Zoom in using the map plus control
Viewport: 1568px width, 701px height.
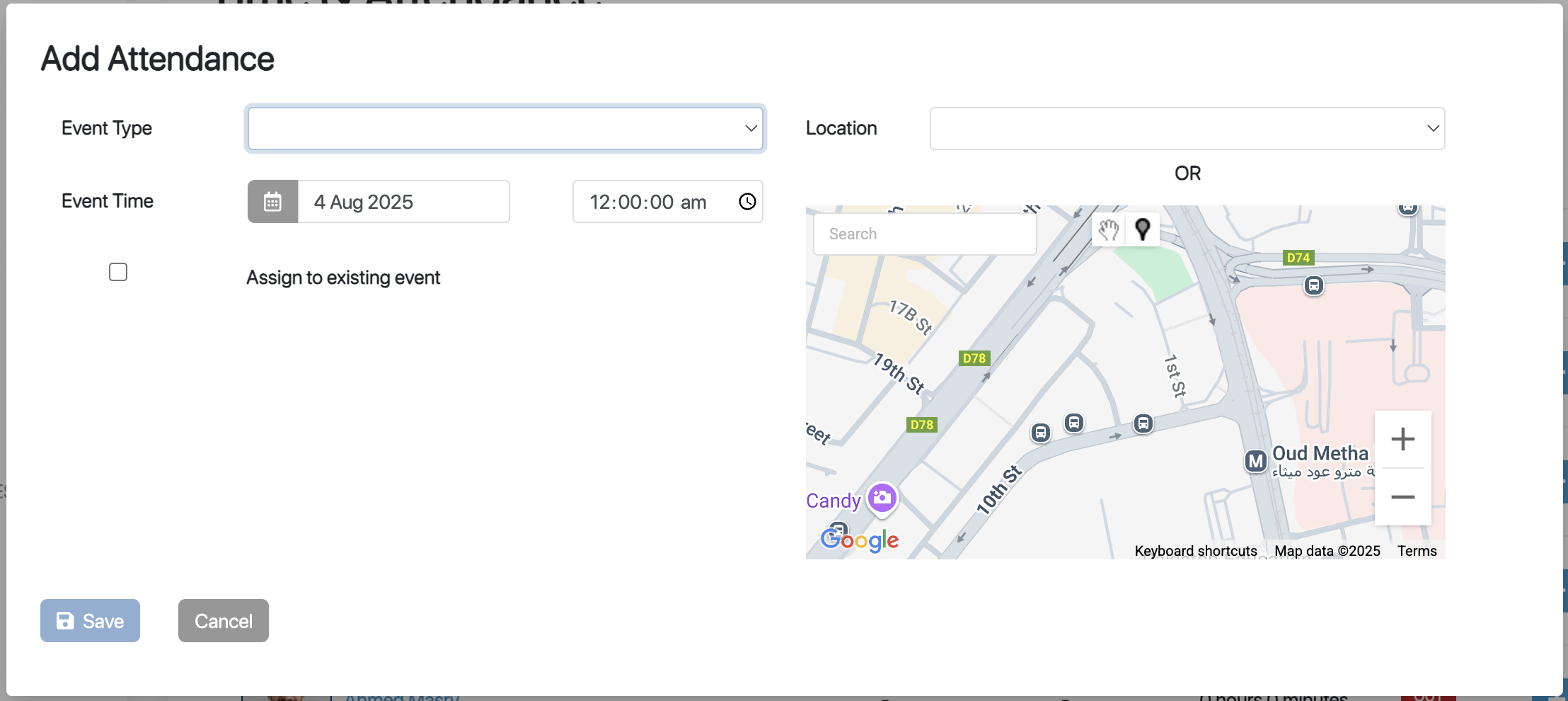pos(1403,439)
